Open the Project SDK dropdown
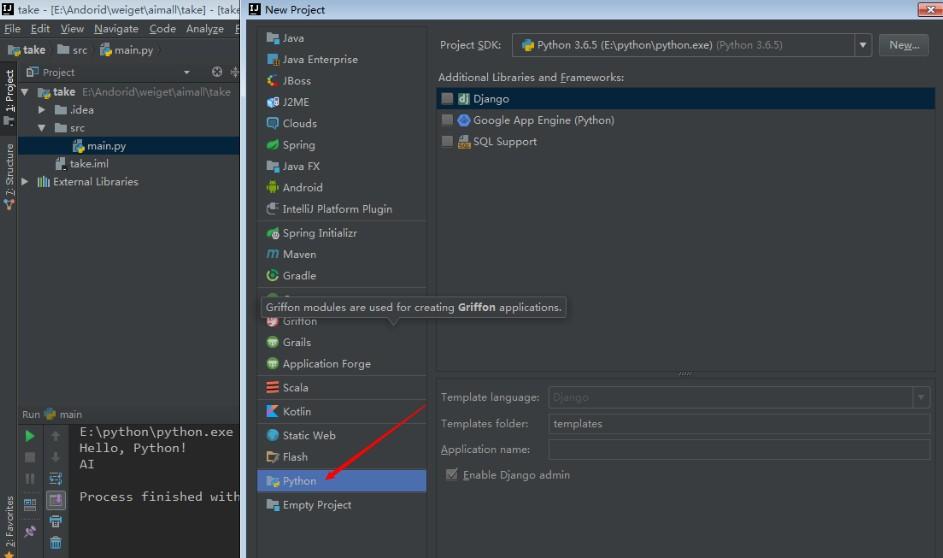 [863, 45]
